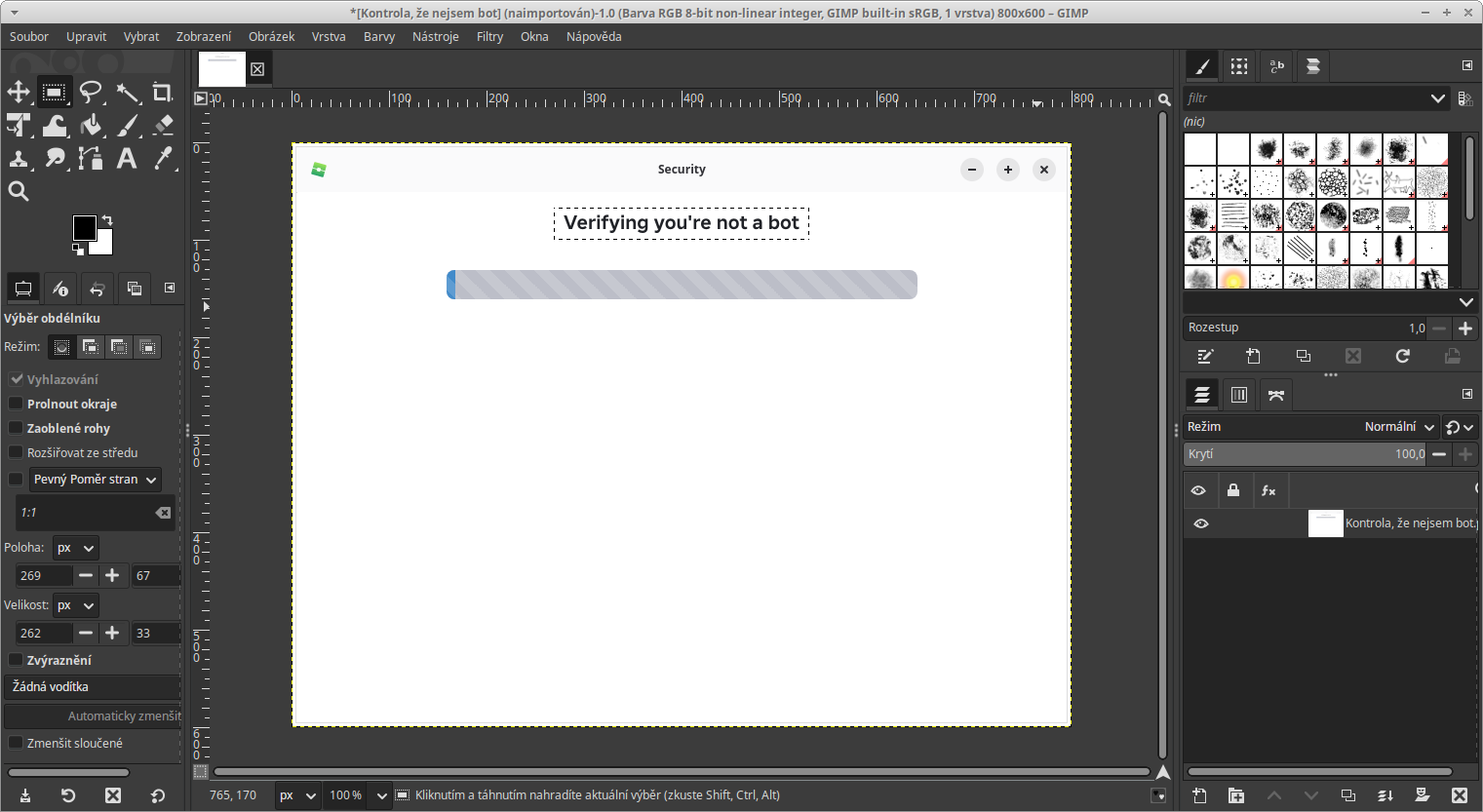Adjust the Krytí opacity slider
The width and height of the screenshot is (1483, 812).
click(x=1305, y=454)
